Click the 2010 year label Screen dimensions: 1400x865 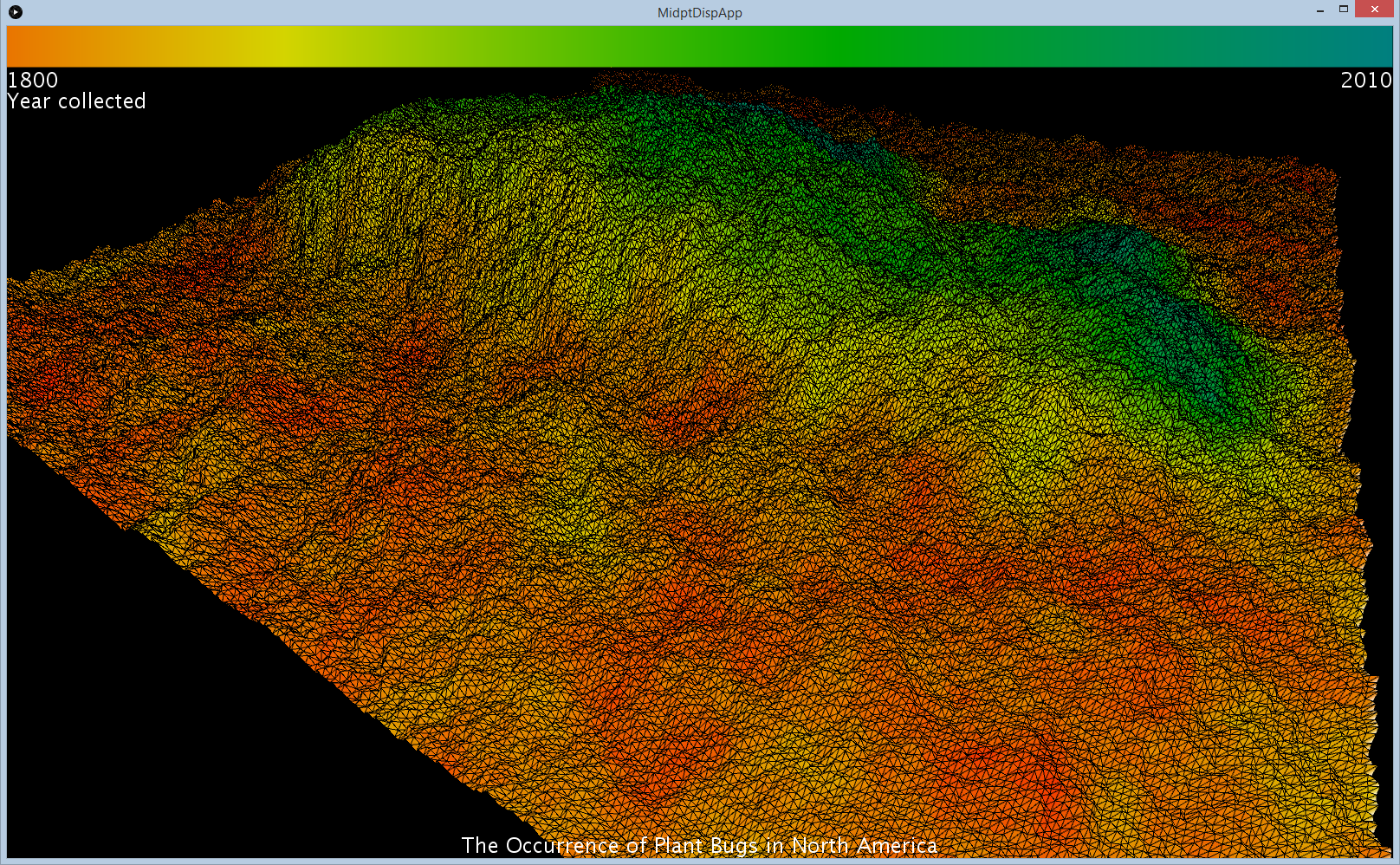tap(1365, 80)
